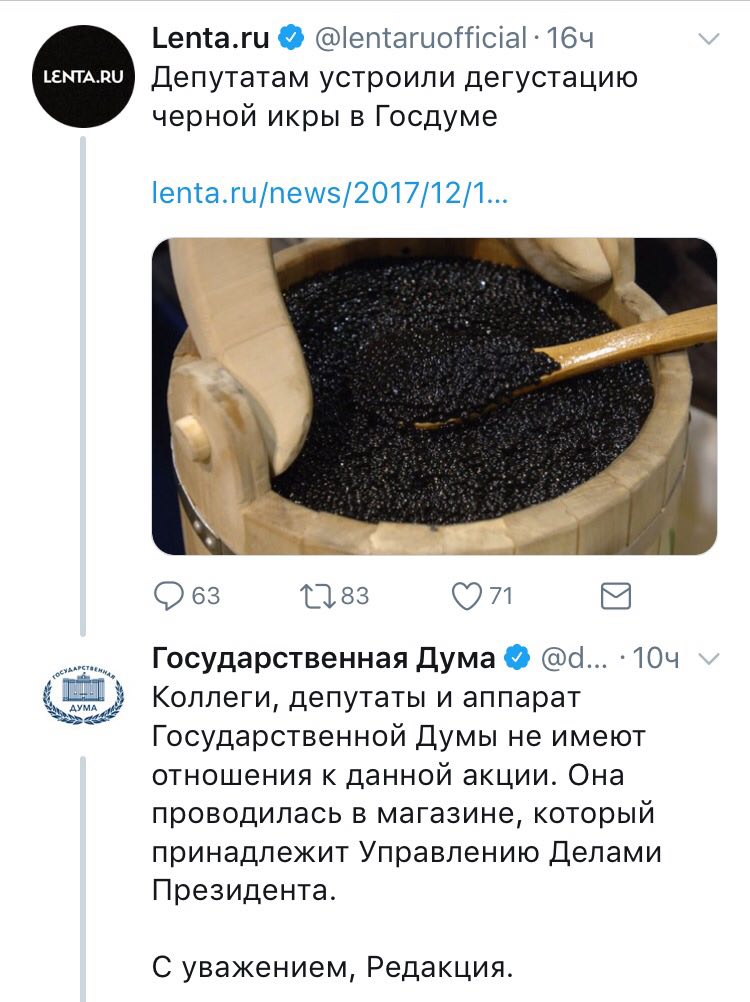Viewport: 750px width, 1002px height.
Task: Expand options chevron on Lenta.ru tweet
Action: (x=709, y=39)
